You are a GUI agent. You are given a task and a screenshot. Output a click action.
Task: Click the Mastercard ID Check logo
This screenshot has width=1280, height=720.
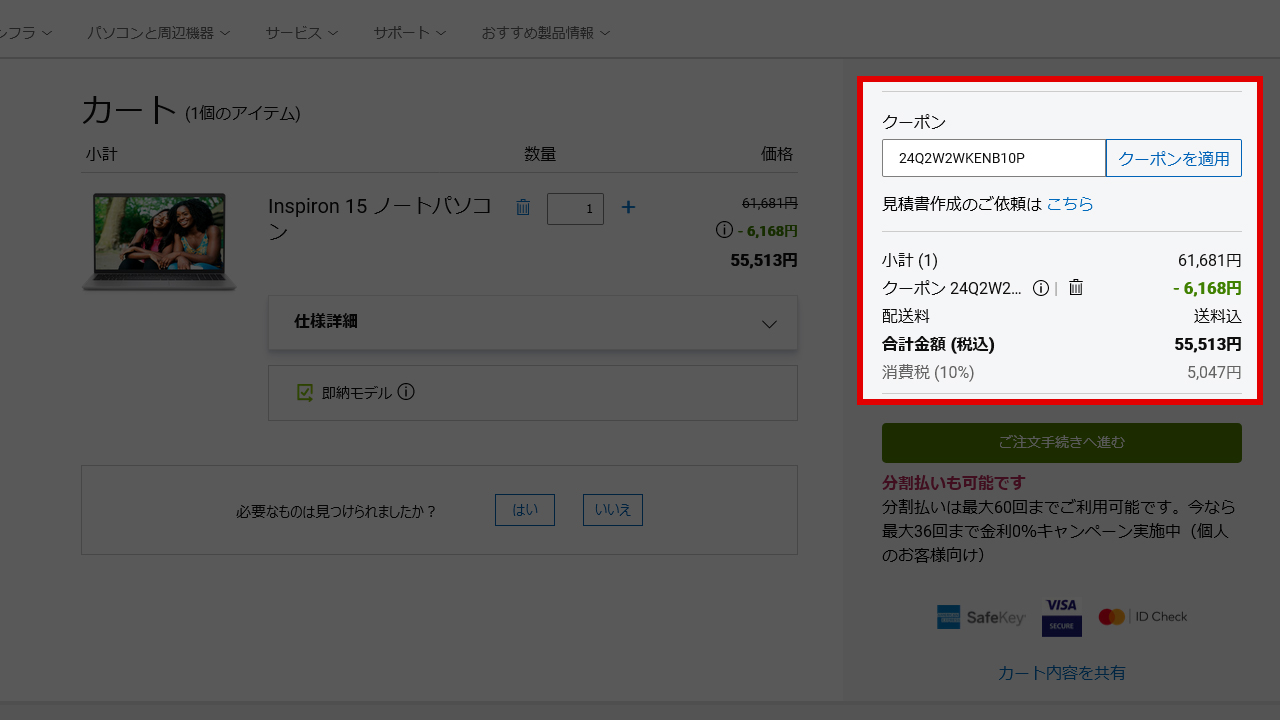click(x=1142, y=617)
